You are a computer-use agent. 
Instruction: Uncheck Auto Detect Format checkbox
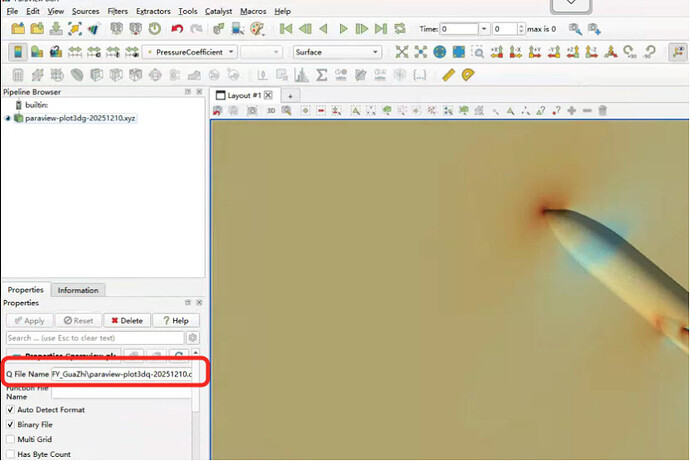(11, 410)
